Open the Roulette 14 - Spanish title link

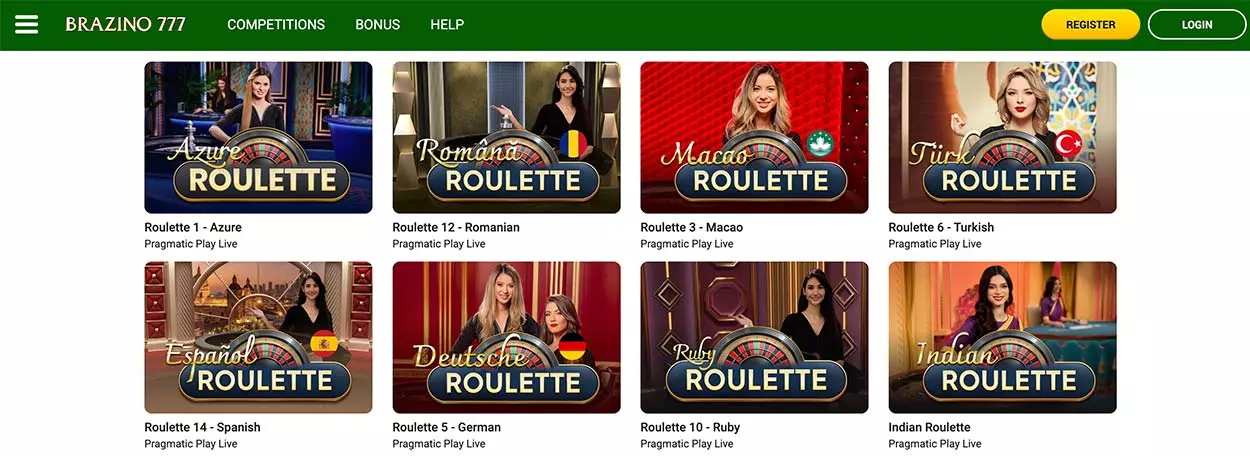point(202,427)
